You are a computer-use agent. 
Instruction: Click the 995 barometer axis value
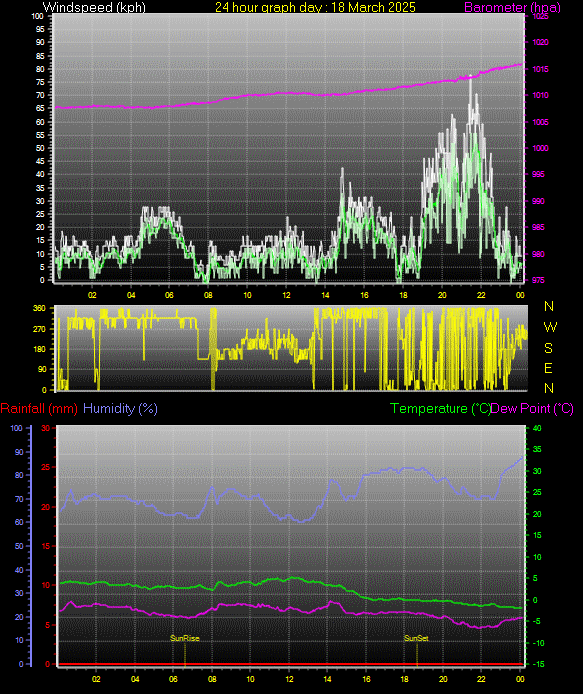click(x=538, y=174)
